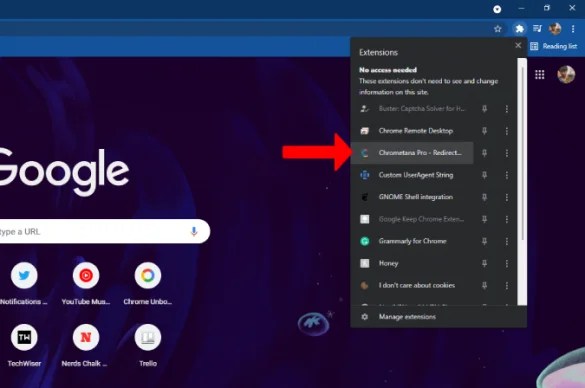Select Honey extension entry
Image resolution: width=585 pixels, height=388 pixels.
coord(412,263)
